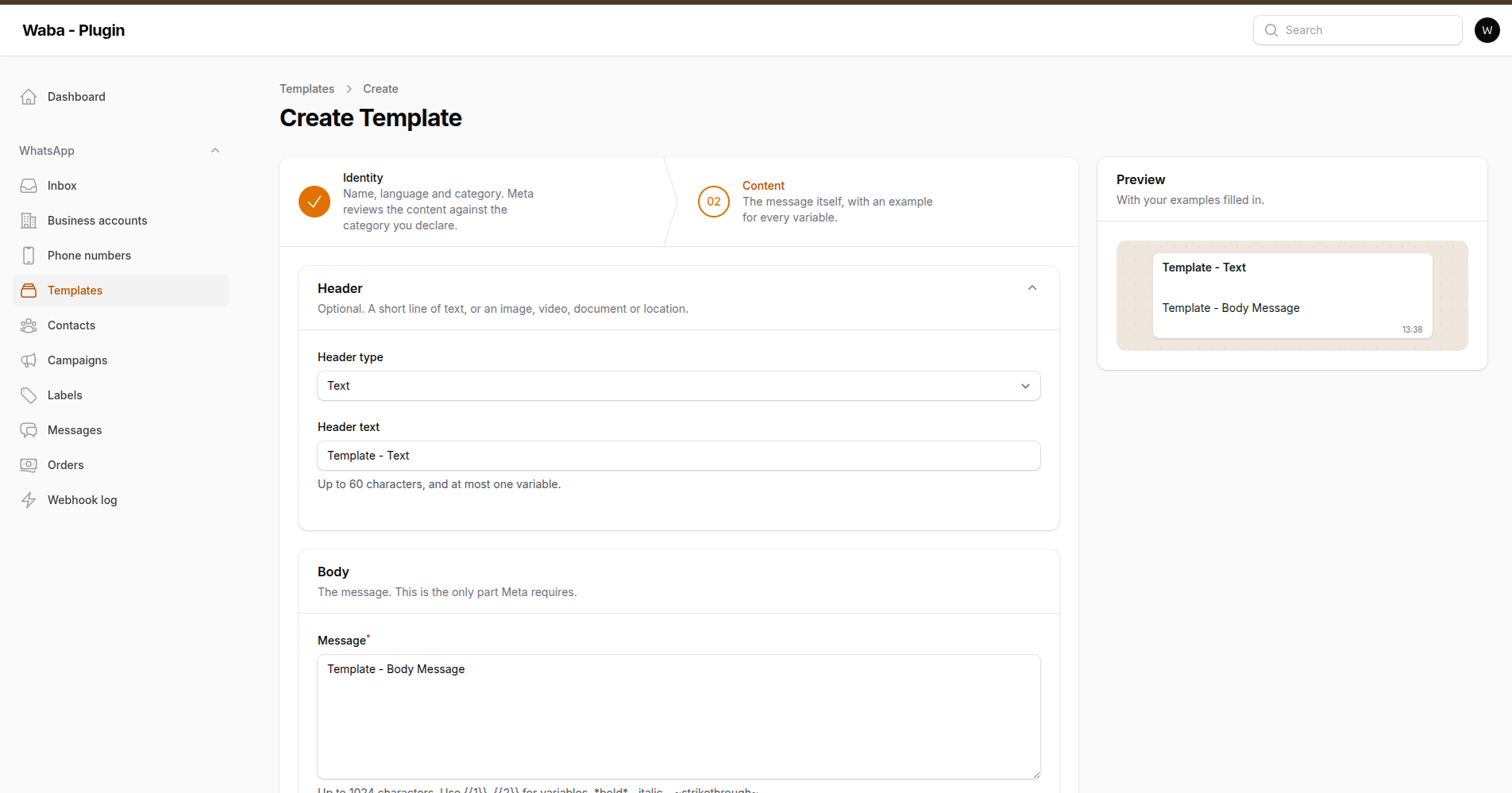Open the Webhook log page
The width and height of the screenshot is (1512, 793).
(x=121, y=500)
